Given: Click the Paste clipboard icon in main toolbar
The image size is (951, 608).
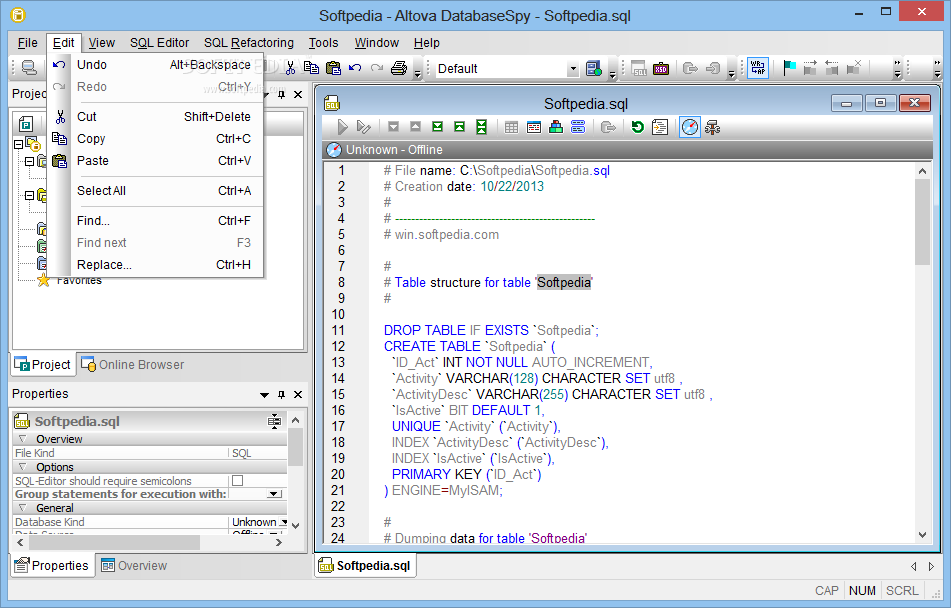Looking at the screenshot, I should click(333, 68).
